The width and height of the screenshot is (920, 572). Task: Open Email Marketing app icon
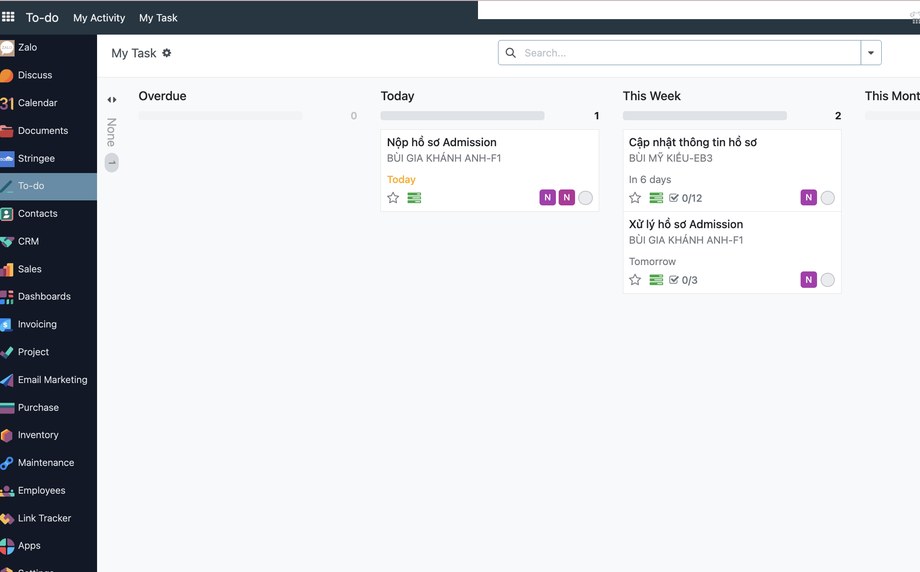coord(7,380)
